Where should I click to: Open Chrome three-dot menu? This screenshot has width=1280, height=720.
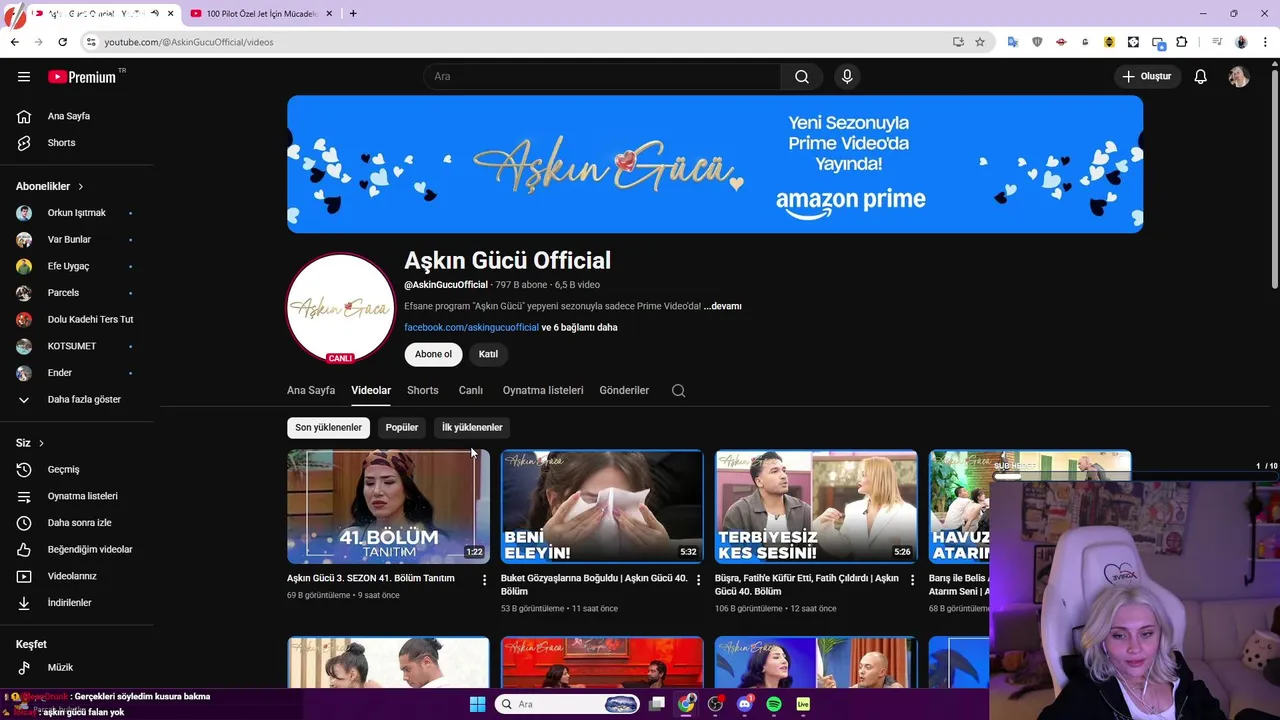pos(1266,42)
